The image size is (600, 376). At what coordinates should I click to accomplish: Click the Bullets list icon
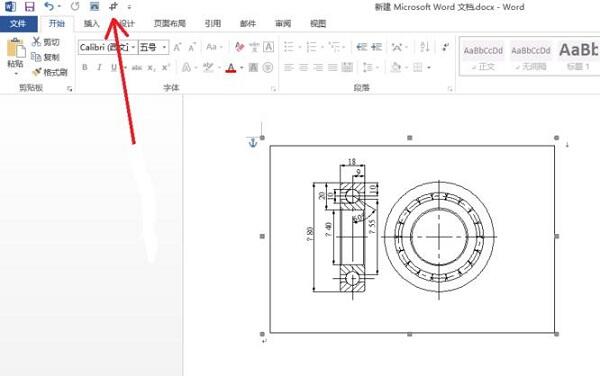tap(289, 47)
